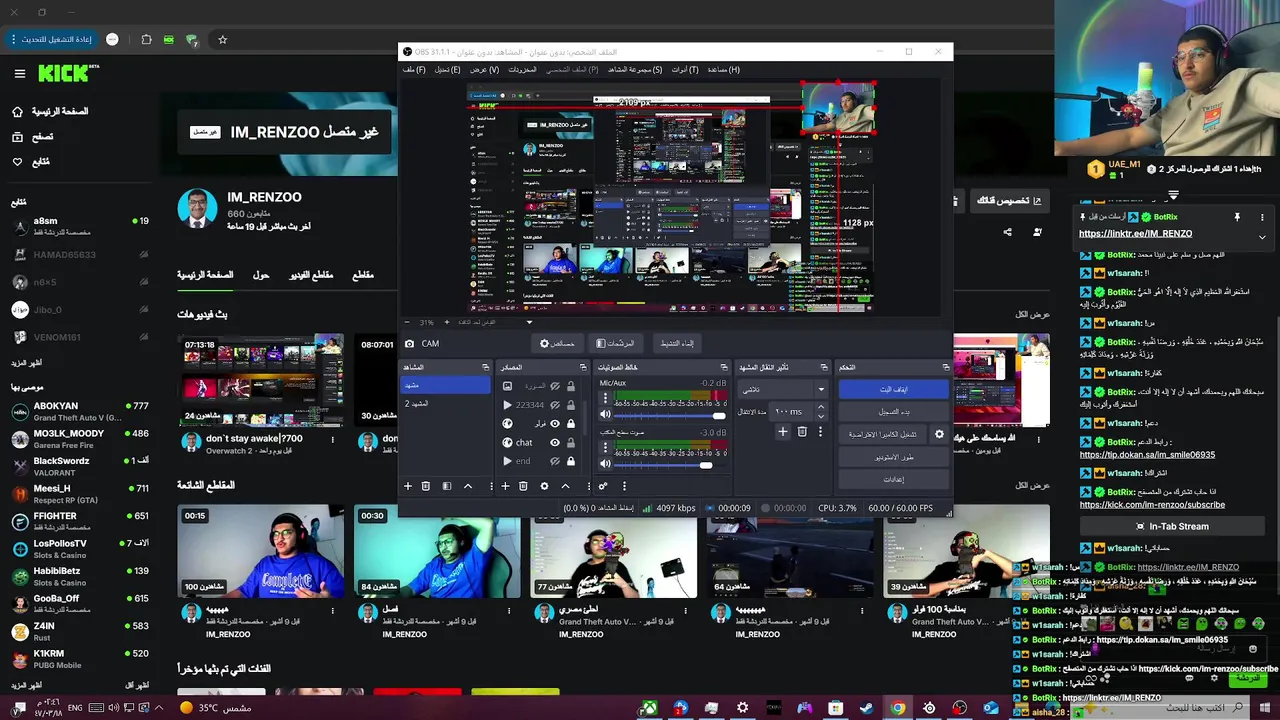Open OBS ملف (F) menu

tap(414, 70)
